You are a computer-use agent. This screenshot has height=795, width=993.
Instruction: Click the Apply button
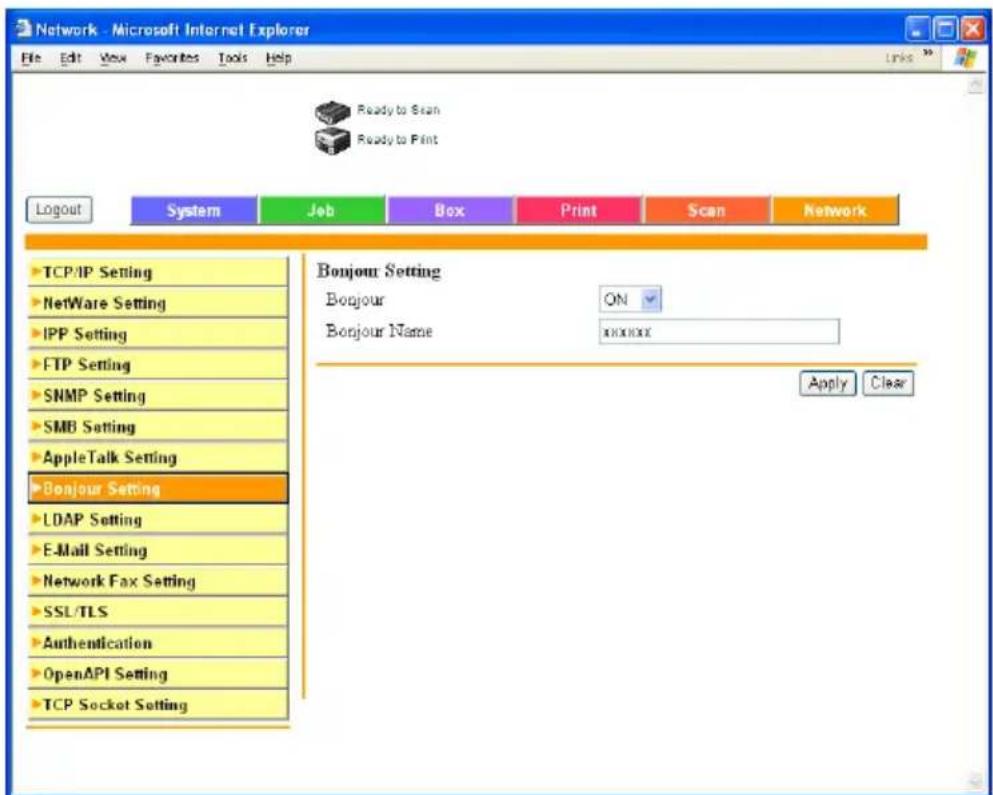point(828,383)
